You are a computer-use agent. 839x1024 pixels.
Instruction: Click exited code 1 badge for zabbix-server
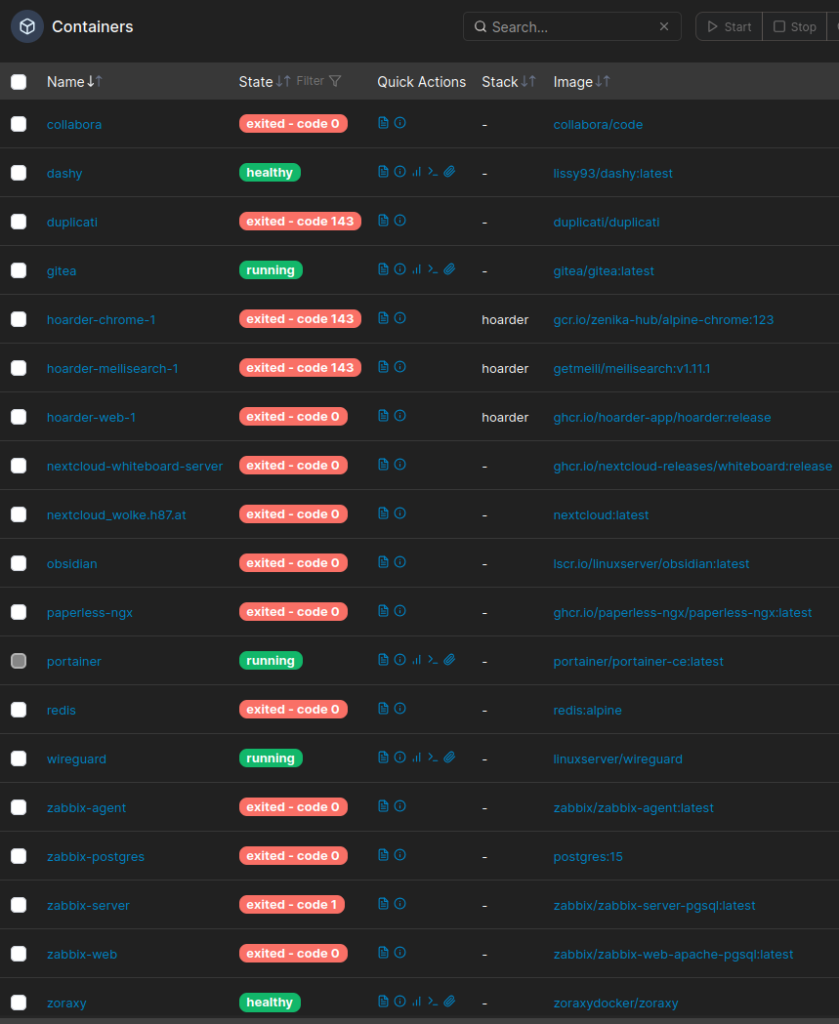(291, 904)
